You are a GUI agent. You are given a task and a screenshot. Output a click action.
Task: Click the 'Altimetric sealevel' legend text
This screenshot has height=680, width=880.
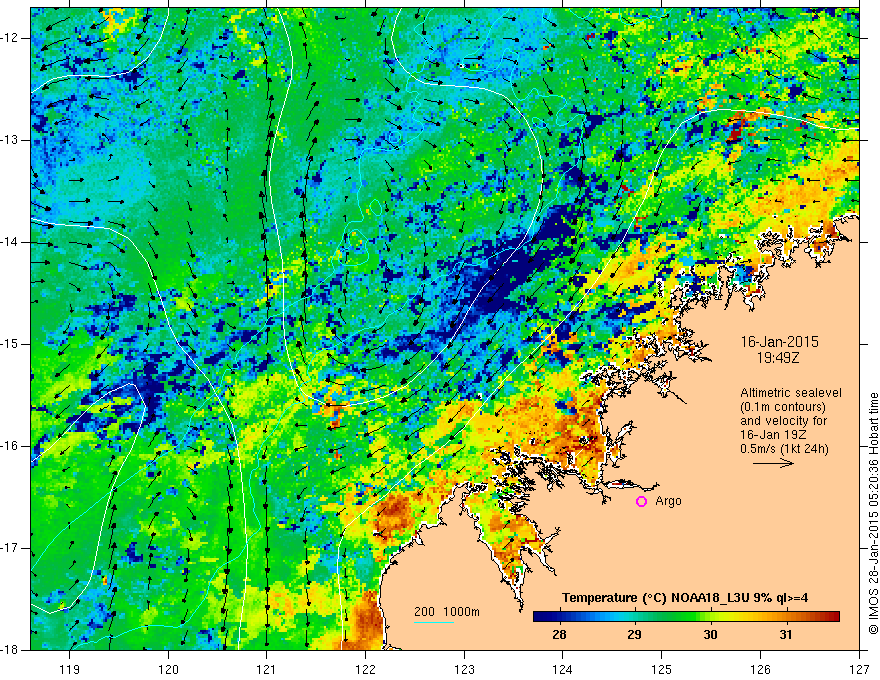pyautogui.click(x=791, y=393)
